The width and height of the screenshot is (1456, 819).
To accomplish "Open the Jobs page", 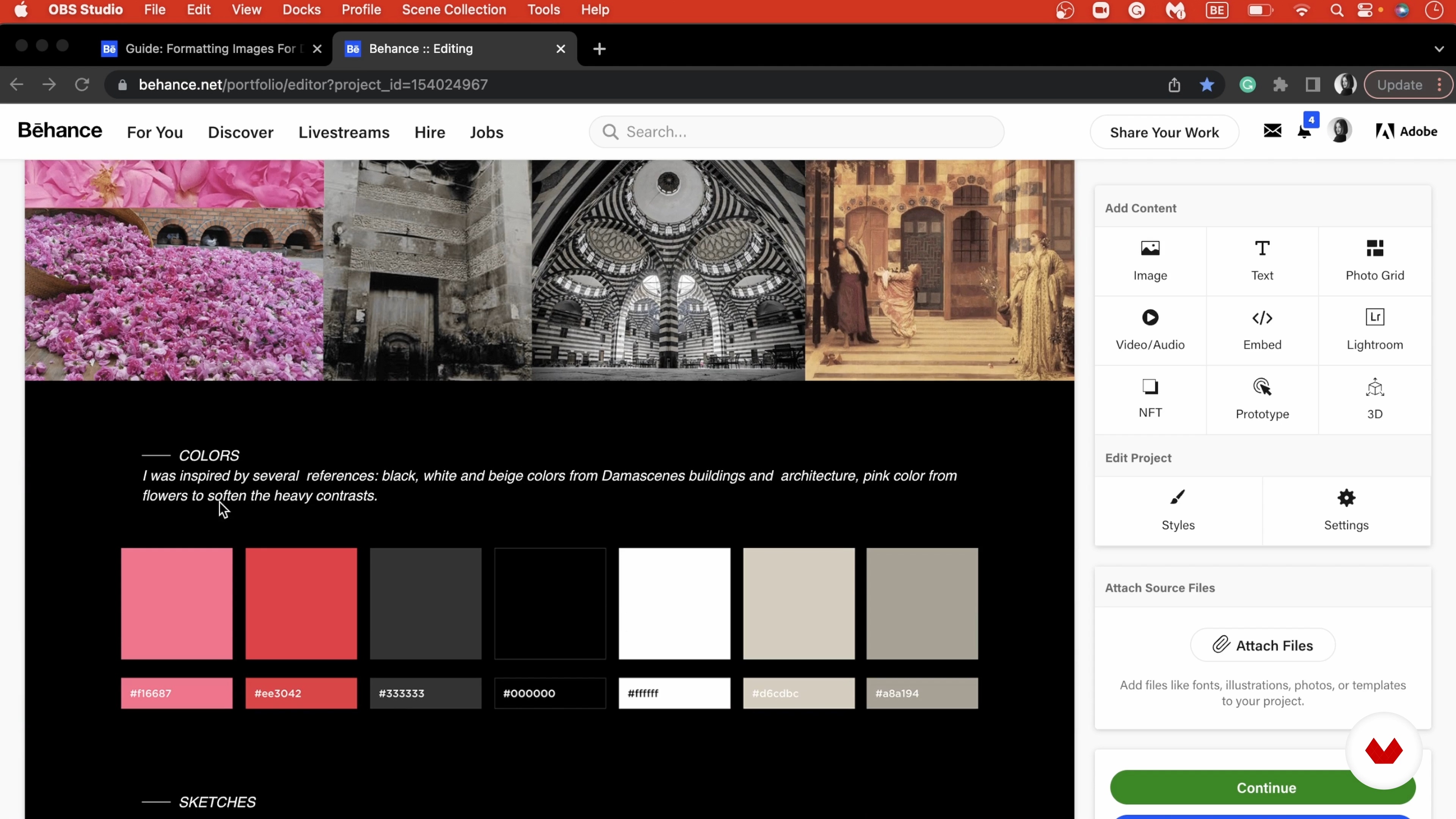I will coord(486,132).
